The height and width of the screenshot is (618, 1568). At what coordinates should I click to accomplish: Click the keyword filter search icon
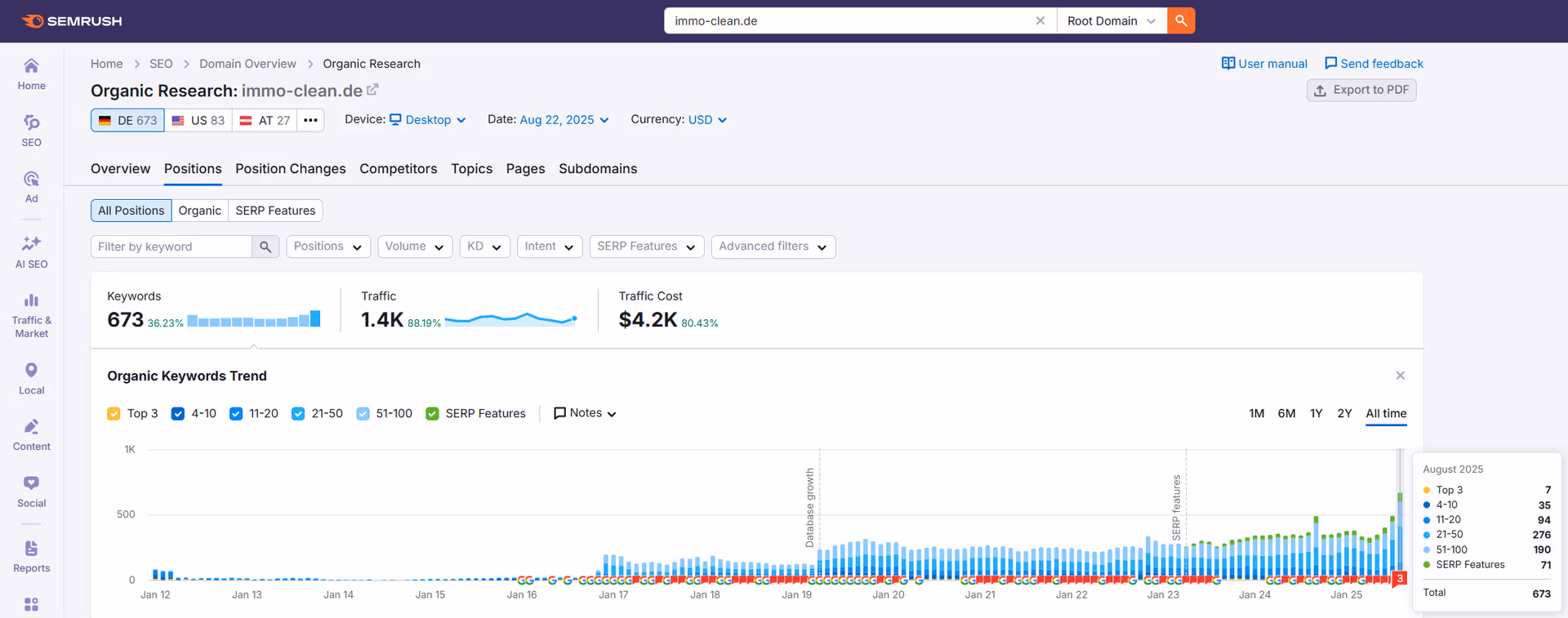[x=265, y=247]
